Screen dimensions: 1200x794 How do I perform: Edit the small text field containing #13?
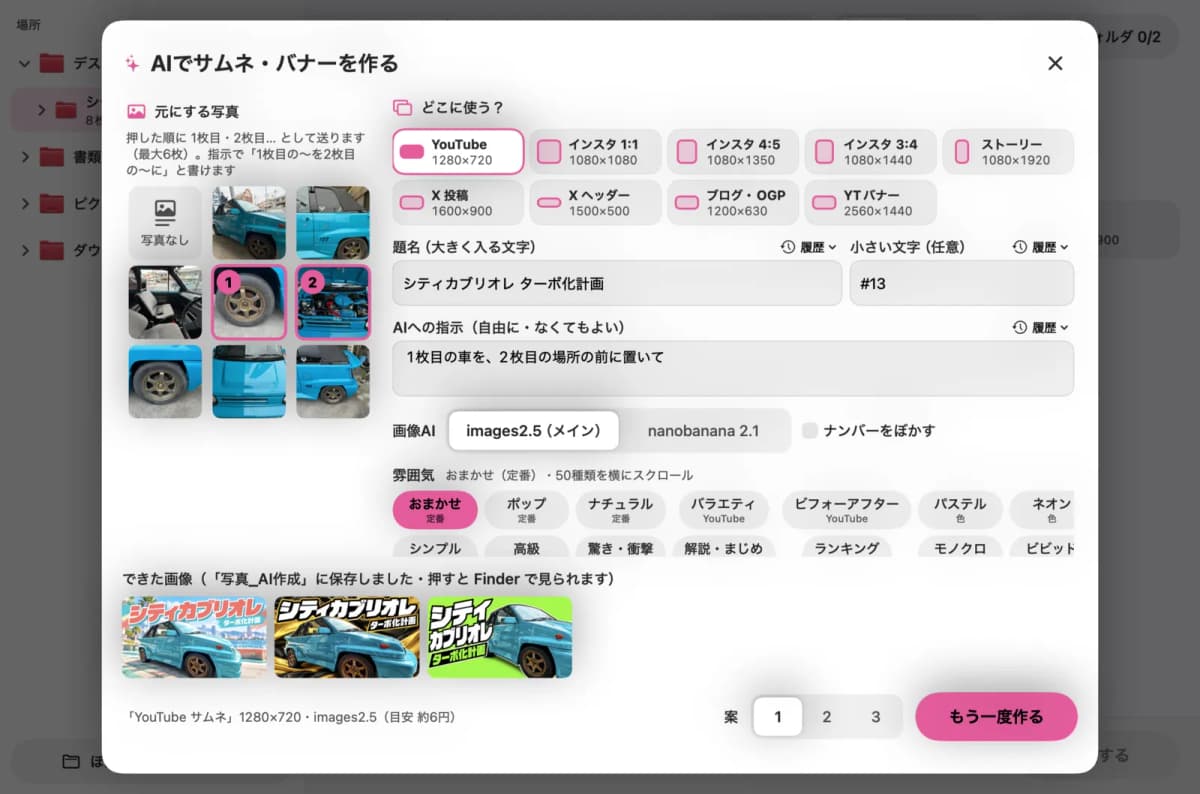[961, 283]
